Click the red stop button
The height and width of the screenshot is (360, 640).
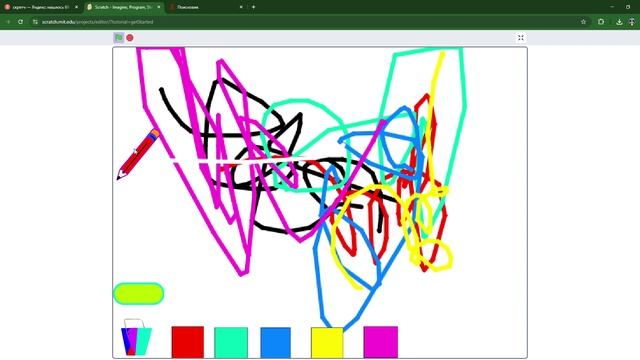(130, 38)
